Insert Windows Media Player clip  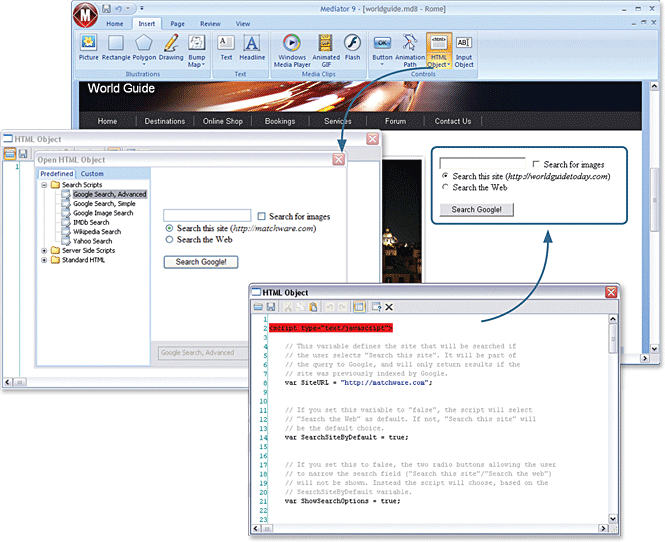tap(292, 50)
